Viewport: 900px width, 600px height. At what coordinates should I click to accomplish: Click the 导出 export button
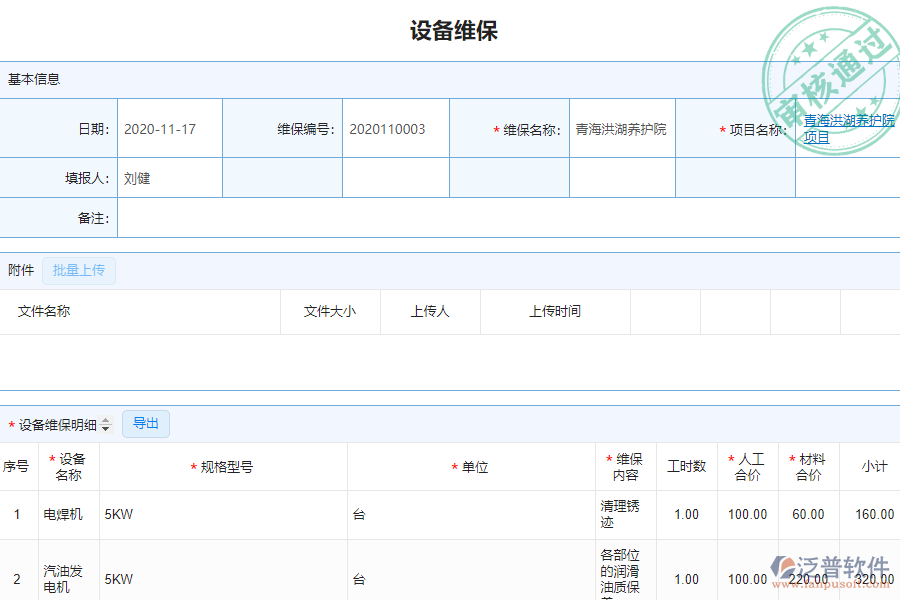(x=145, y=423)
